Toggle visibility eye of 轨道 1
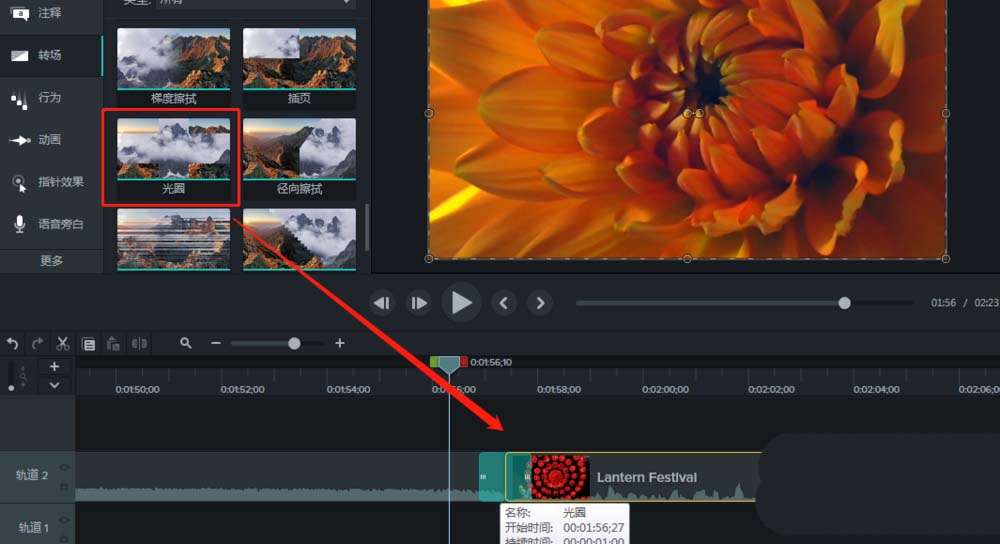The width and height of the screenshot is (1000, 544). click(64, 520)
